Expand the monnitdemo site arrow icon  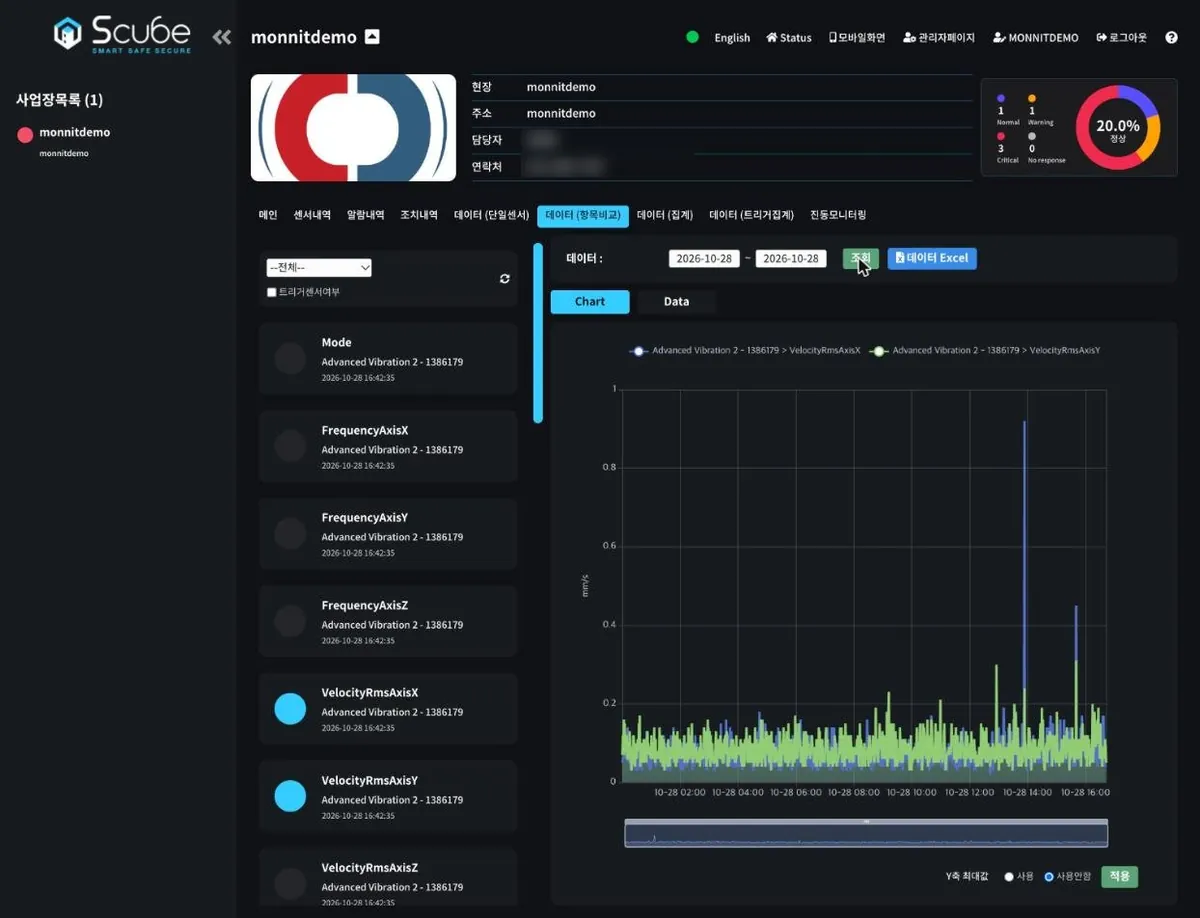[x=372, y=37]
